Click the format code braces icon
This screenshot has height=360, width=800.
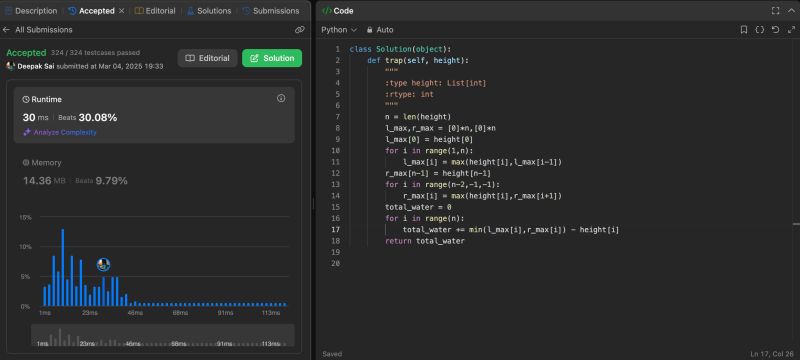760,30
